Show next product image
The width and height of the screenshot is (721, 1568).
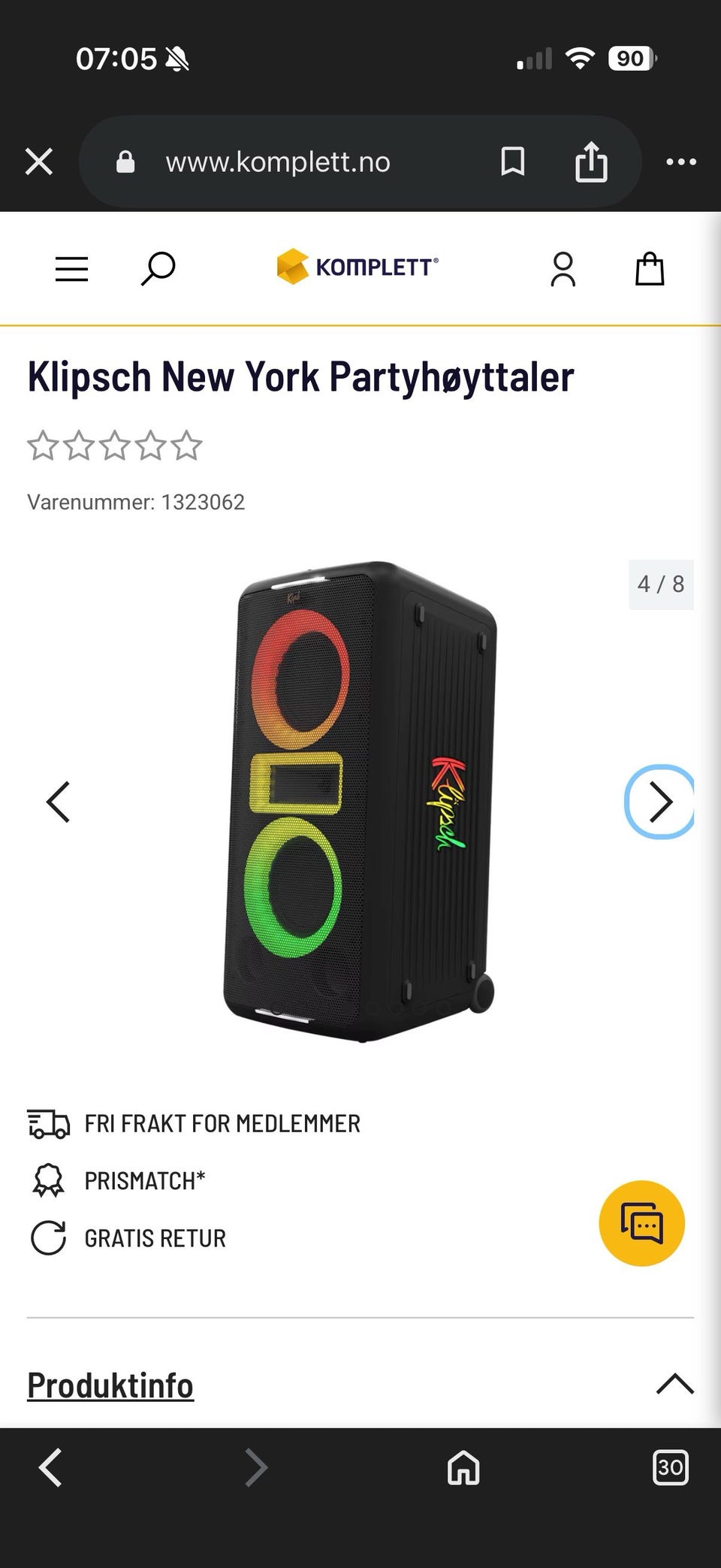[x=659, y=802]
